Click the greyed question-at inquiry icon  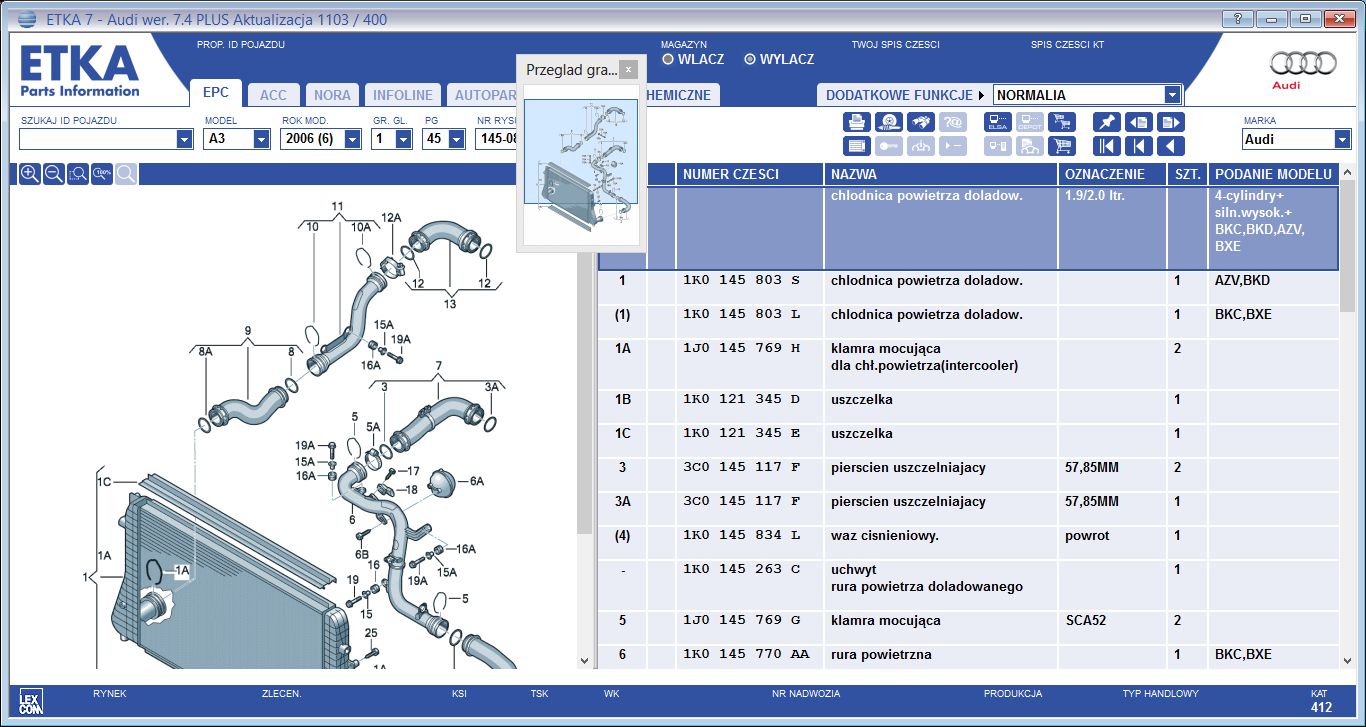pyautogui.click(x=954, y=122)
